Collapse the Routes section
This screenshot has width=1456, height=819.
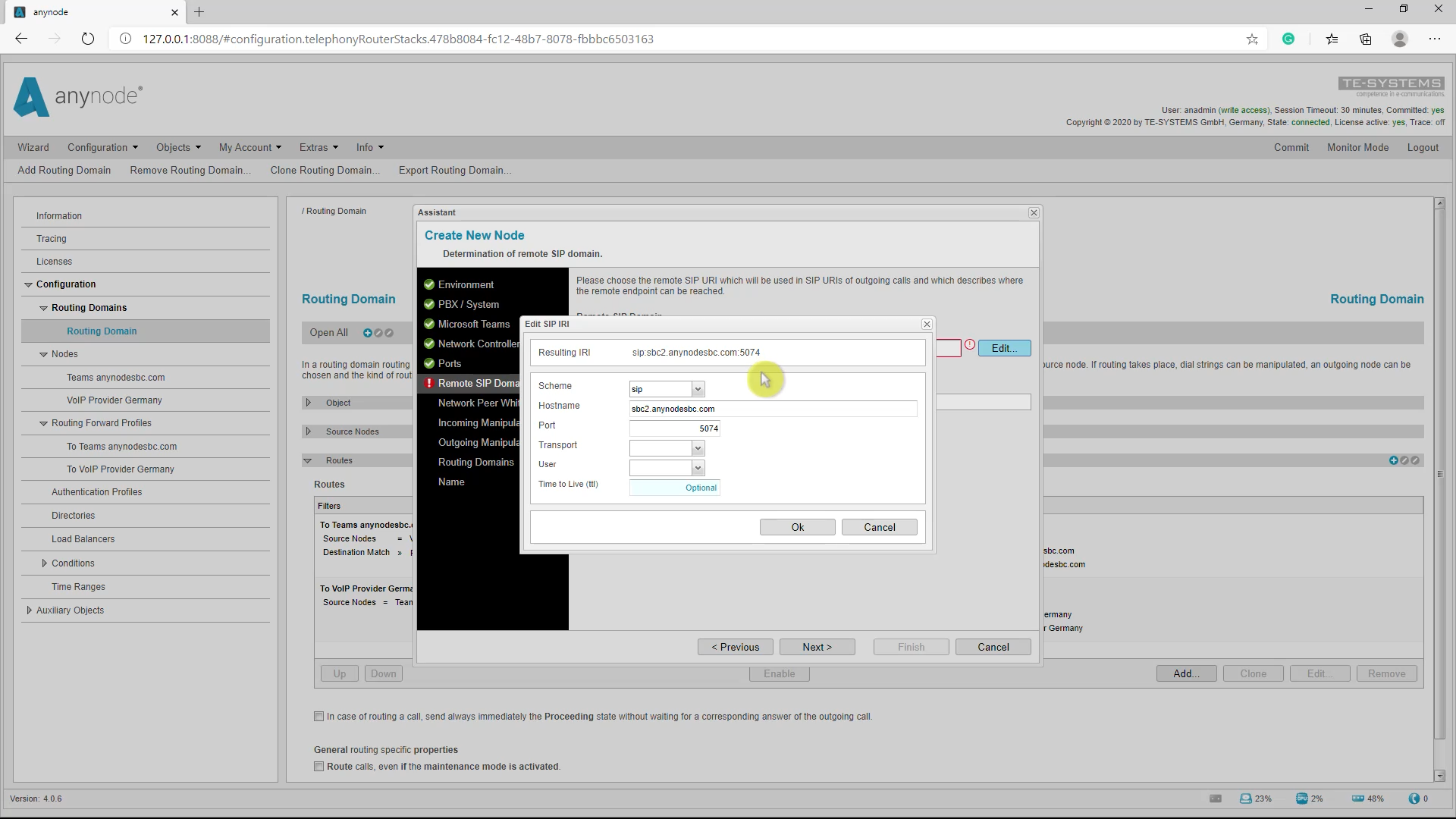point(308,460)
